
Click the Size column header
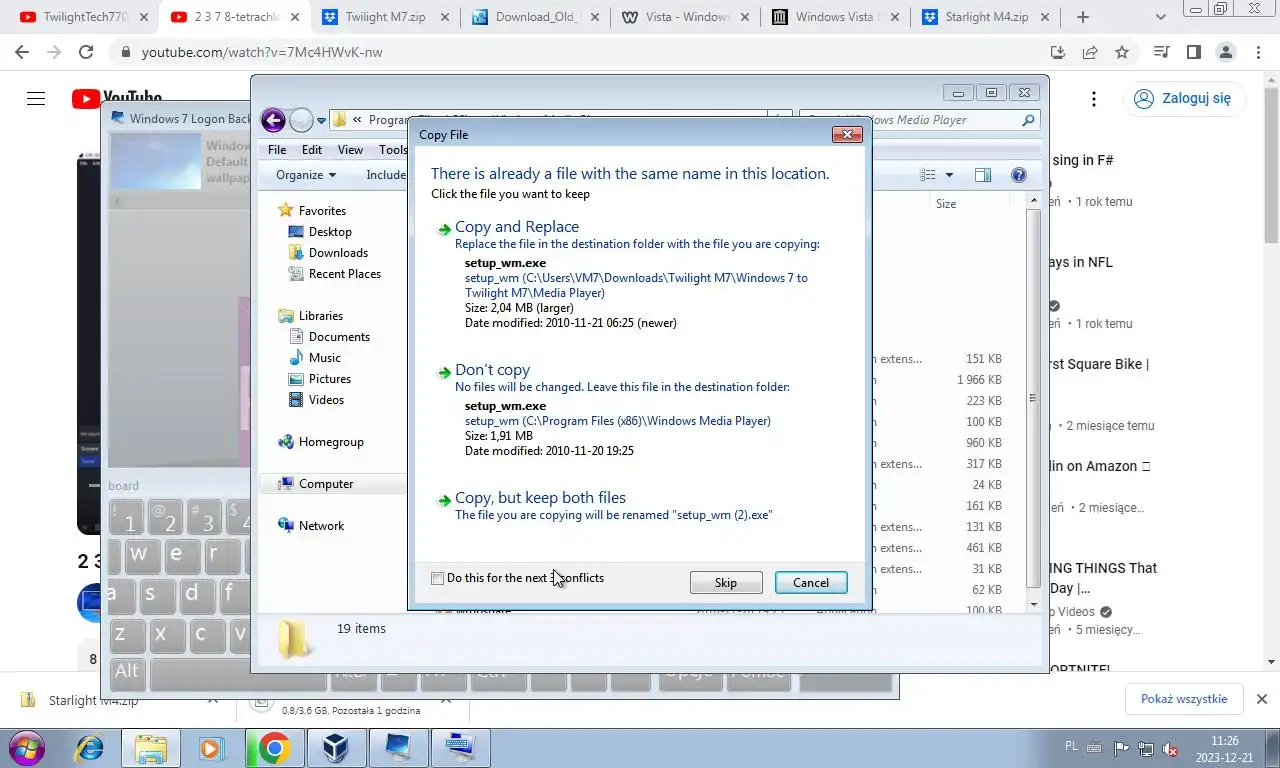coord(946,204)
